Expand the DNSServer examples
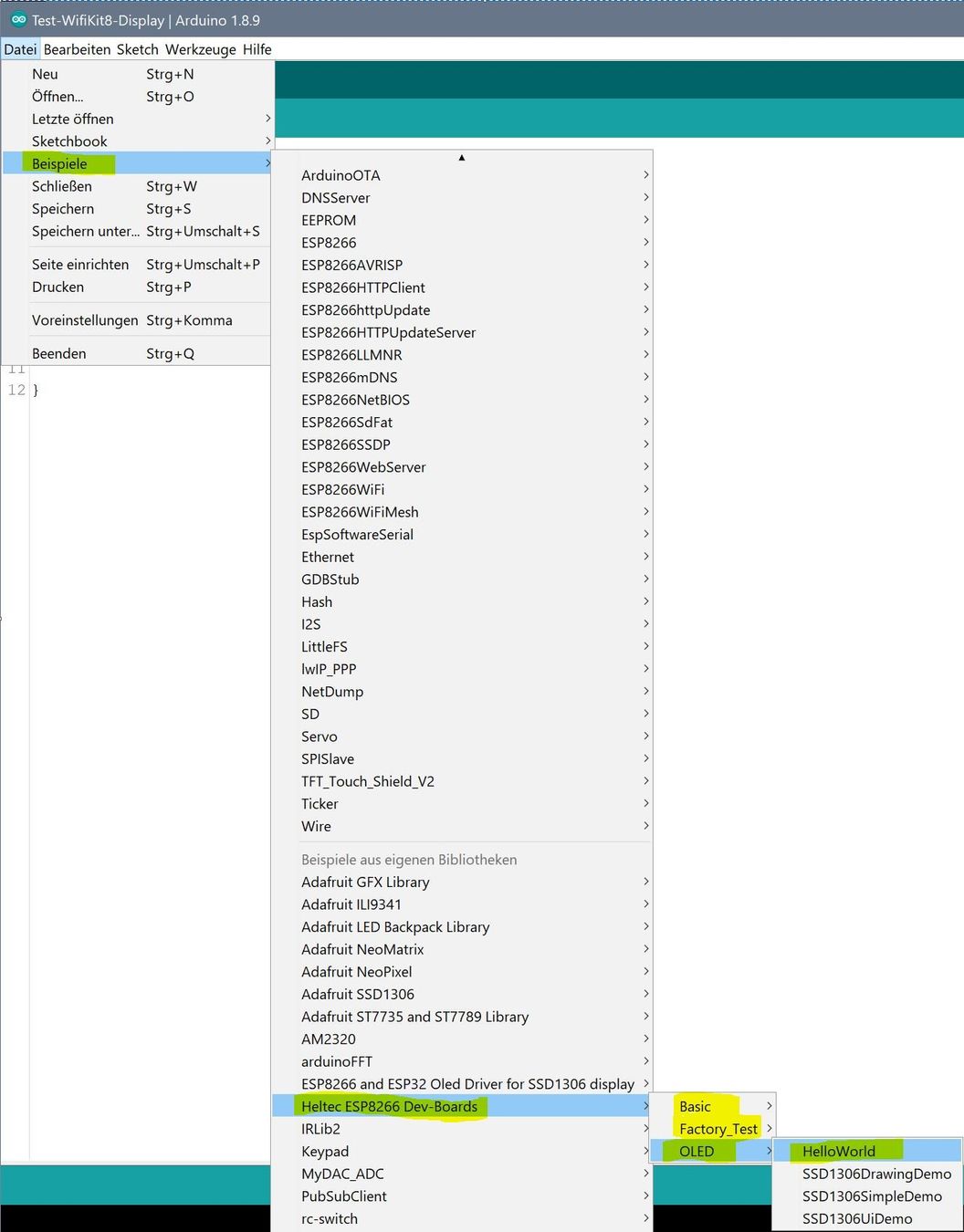 463,198
